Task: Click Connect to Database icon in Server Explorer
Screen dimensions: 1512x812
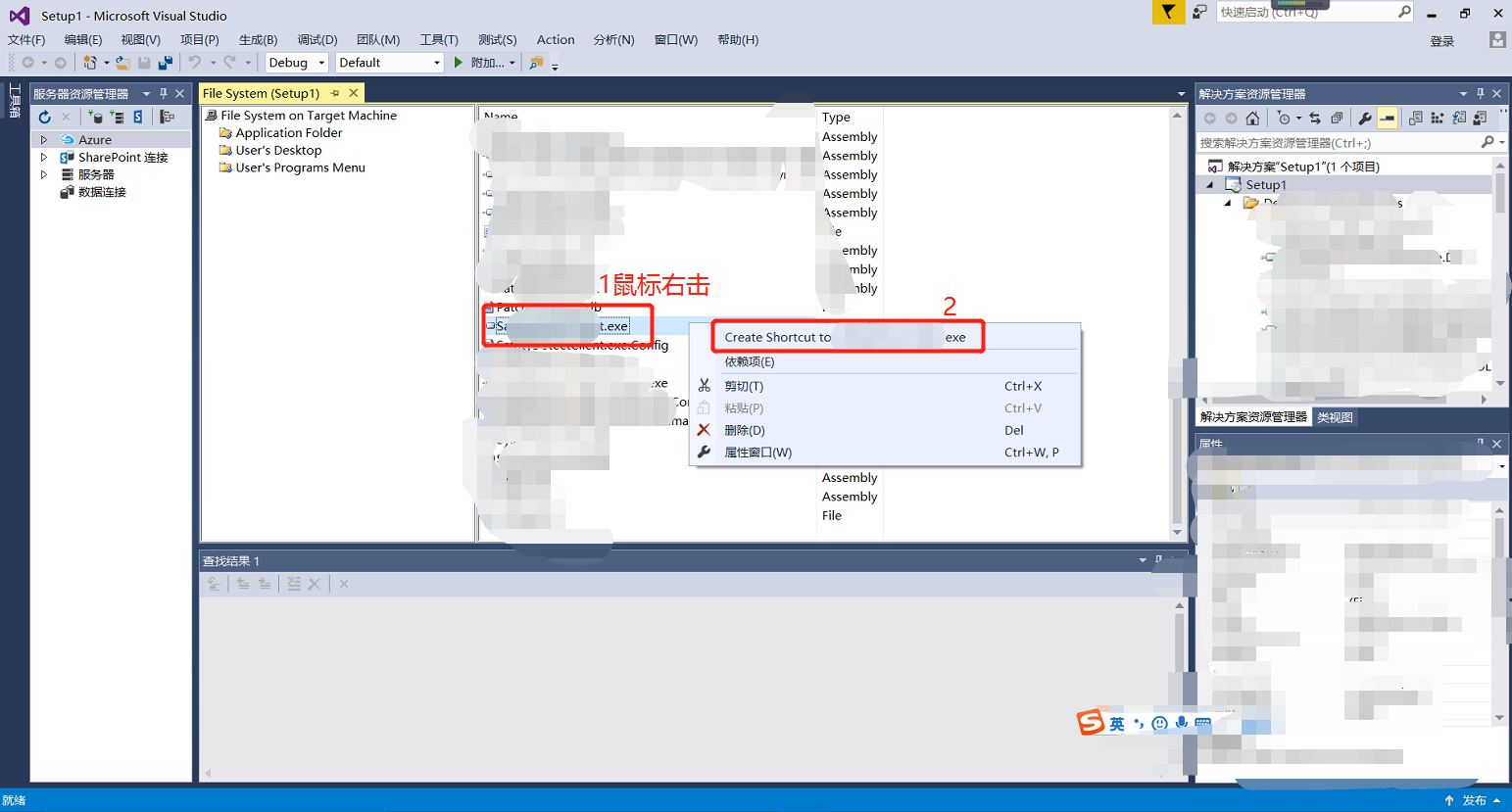Action: (x=95, y=117)
